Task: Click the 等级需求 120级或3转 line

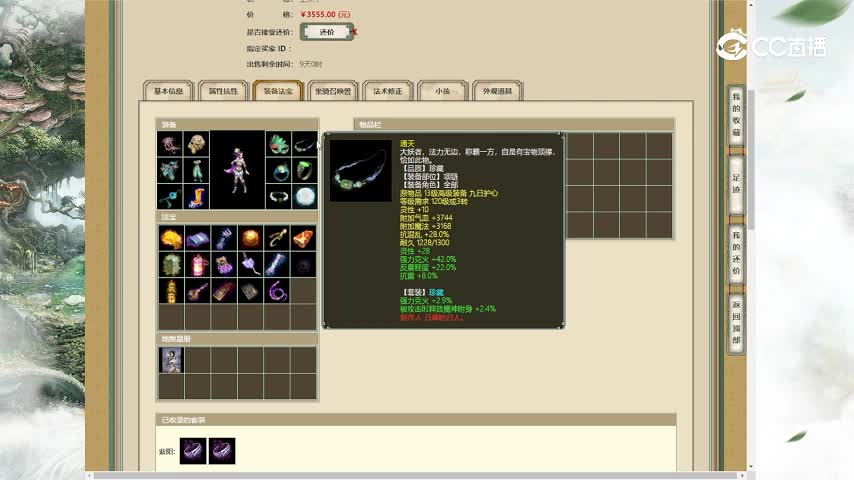Action: (434, 202)
